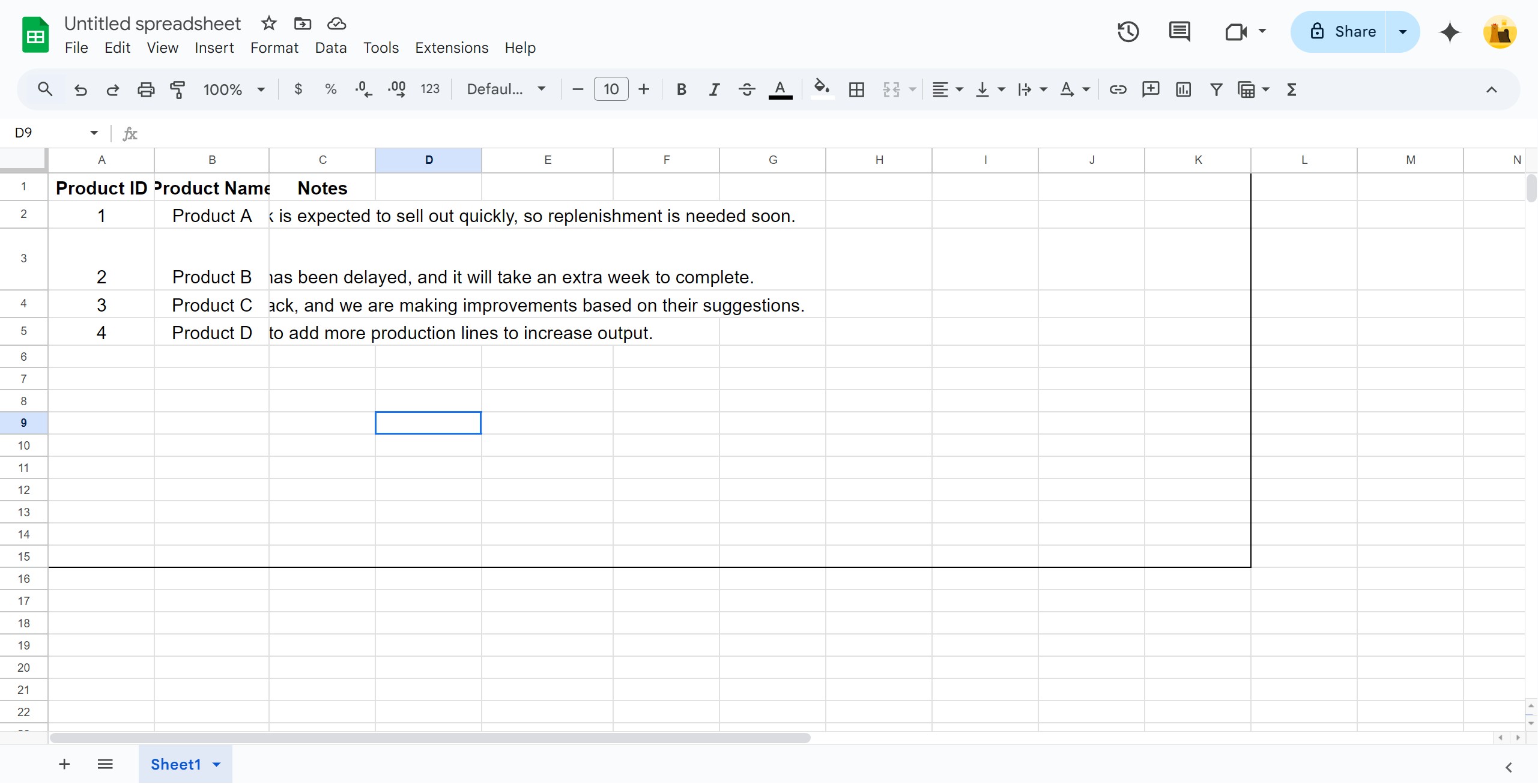Open the Gemini sparkle assistant
Image resolution: width=1538 pixels, height=784 pixels.
point(1449,31)
